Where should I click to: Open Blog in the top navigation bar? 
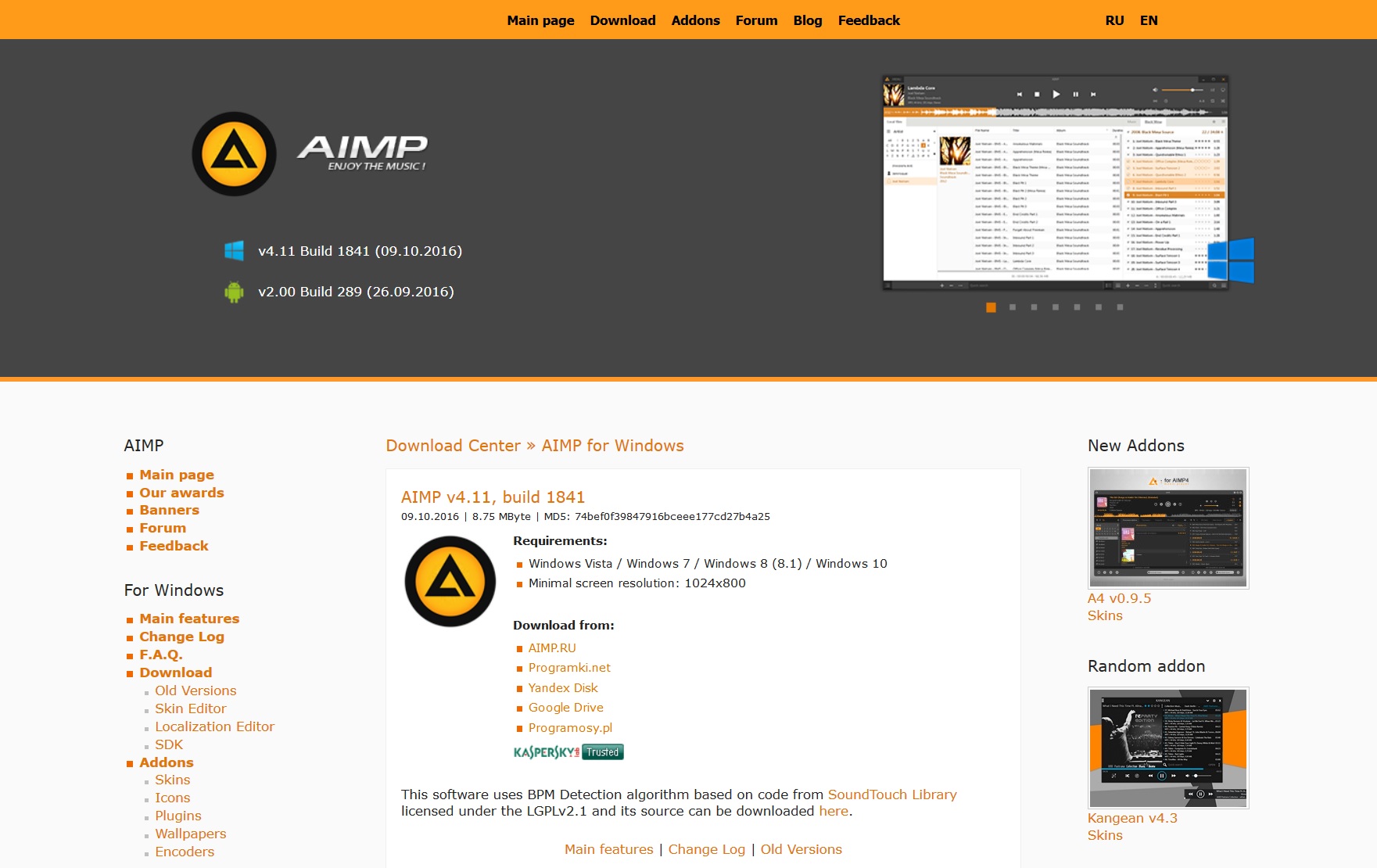click(x=808, y=20)
